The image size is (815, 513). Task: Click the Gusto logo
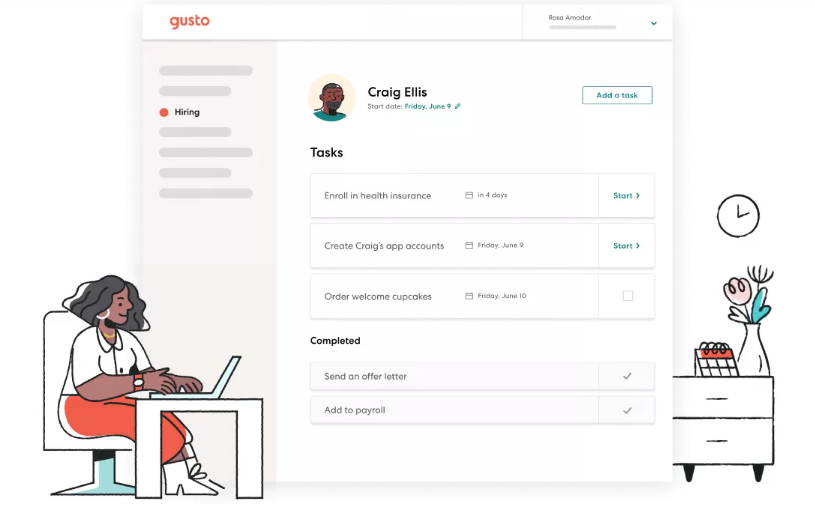click(190, 21)
